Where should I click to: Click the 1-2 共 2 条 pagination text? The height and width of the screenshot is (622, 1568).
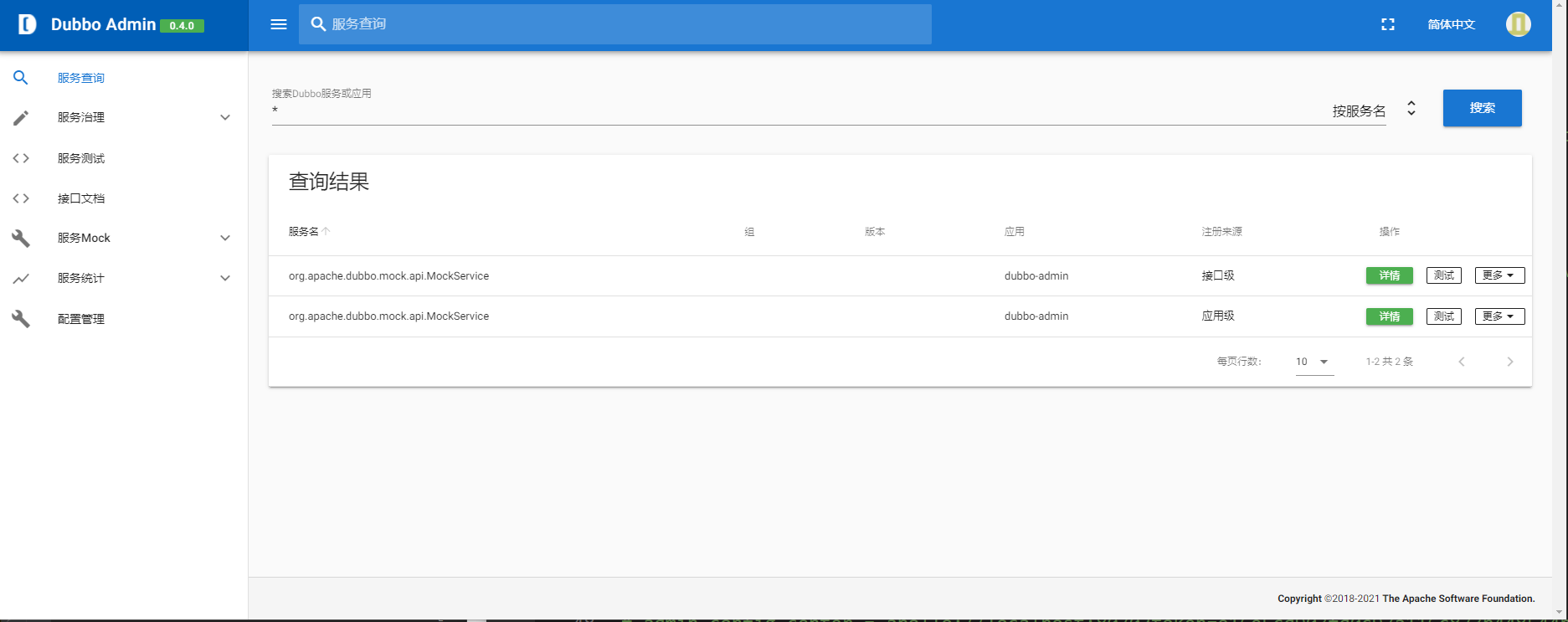[x=1390, y=362]
